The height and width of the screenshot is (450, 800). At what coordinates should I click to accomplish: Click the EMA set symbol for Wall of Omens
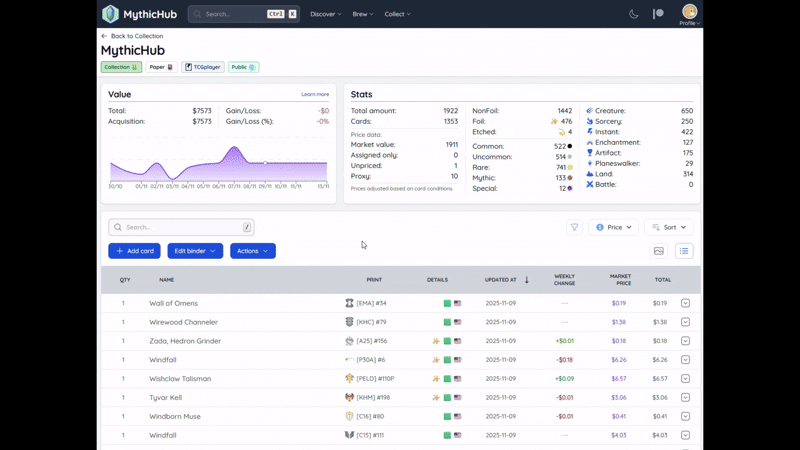pos(349,303)
